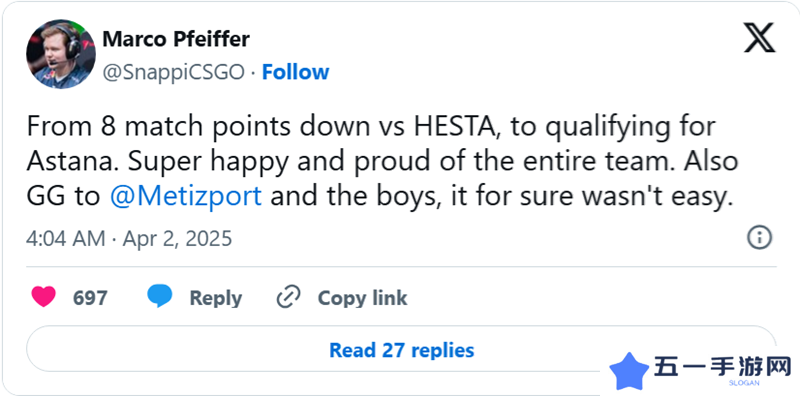Click the Copy link text

click(362, 298)
